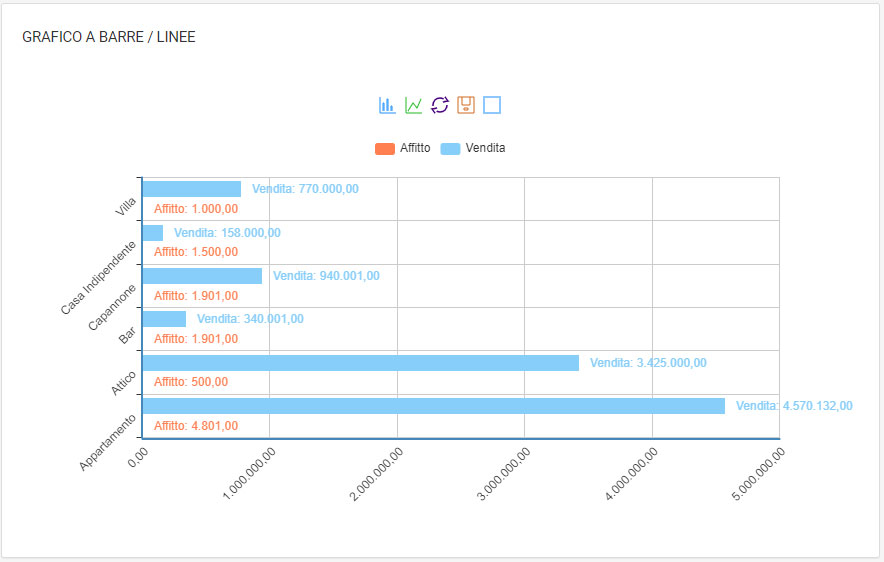884x562 pixels.
Task: Click the orange Affitto legend swatch
Action: point(385,148)
